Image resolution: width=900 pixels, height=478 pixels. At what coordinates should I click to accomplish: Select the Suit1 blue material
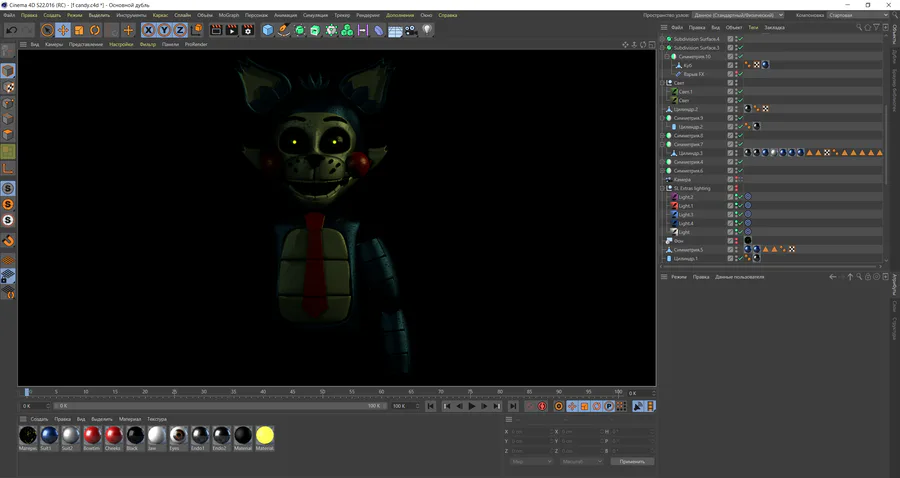coord(49,436)
